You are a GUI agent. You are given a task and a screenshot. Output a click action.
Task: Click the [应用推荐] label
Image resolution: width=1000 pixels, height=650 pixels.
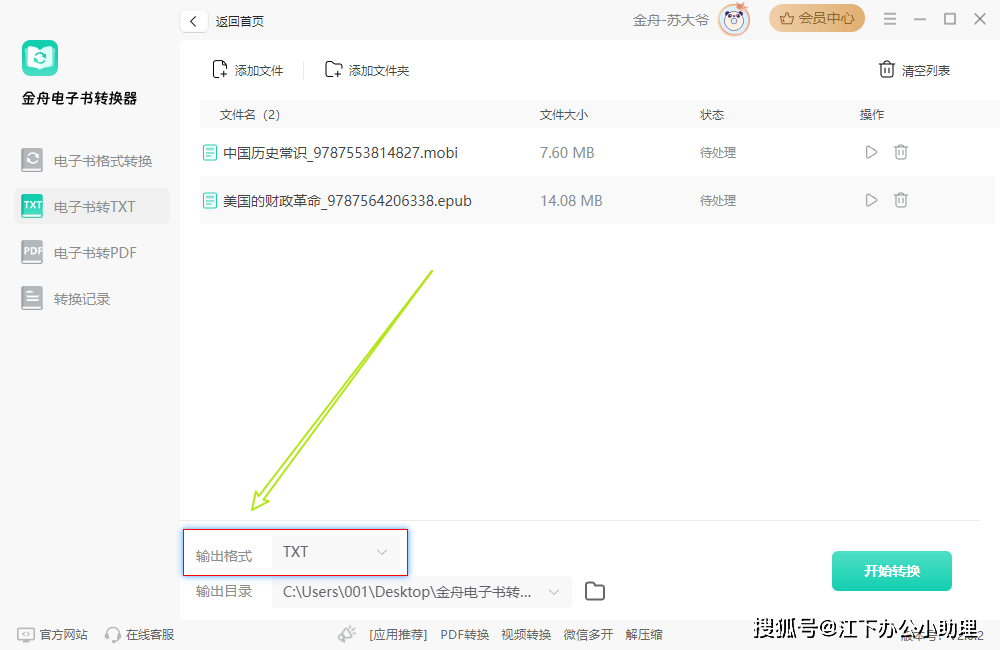tap(398, 635)
